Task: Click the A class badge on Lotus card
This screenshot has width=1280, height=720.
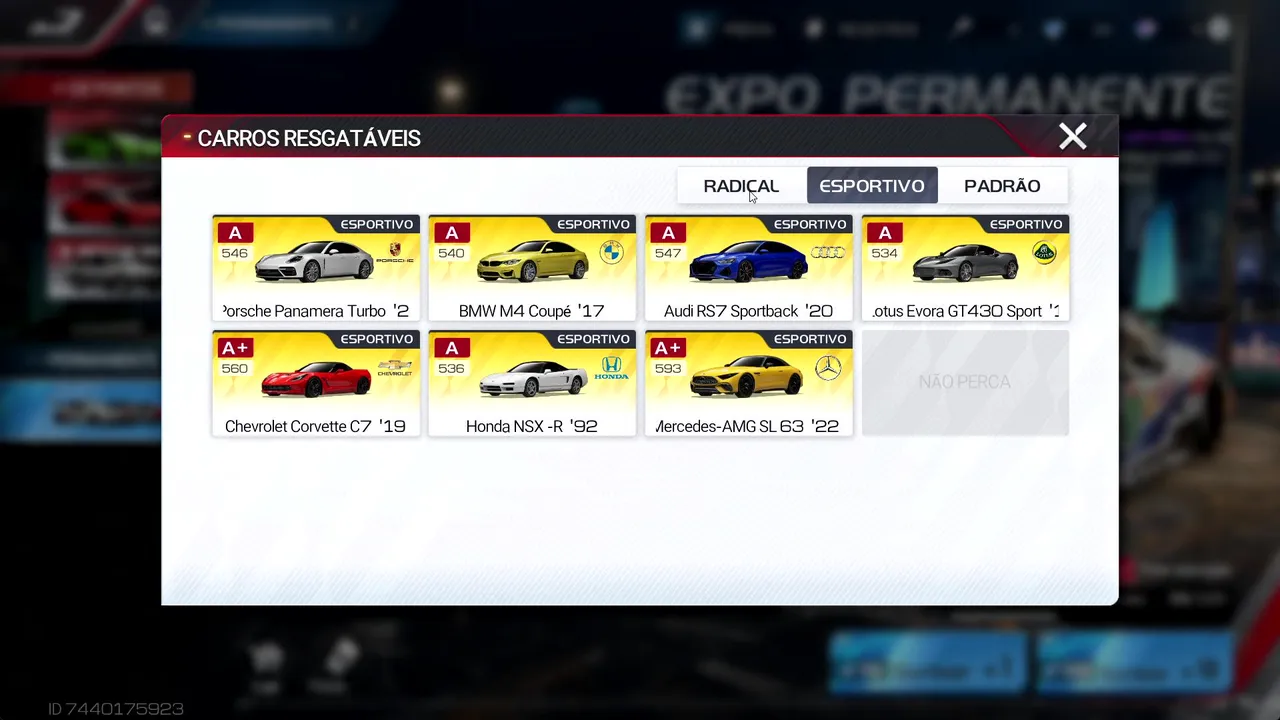Action: coord(884,233)
